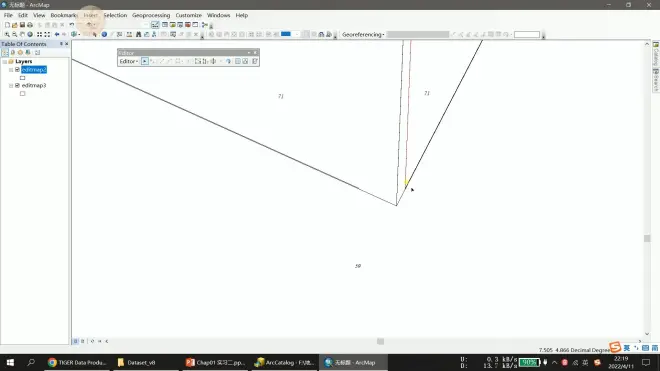Select the Pan hand tool
The height and width of the screenshot is (371, 660).
click(22, 35)
